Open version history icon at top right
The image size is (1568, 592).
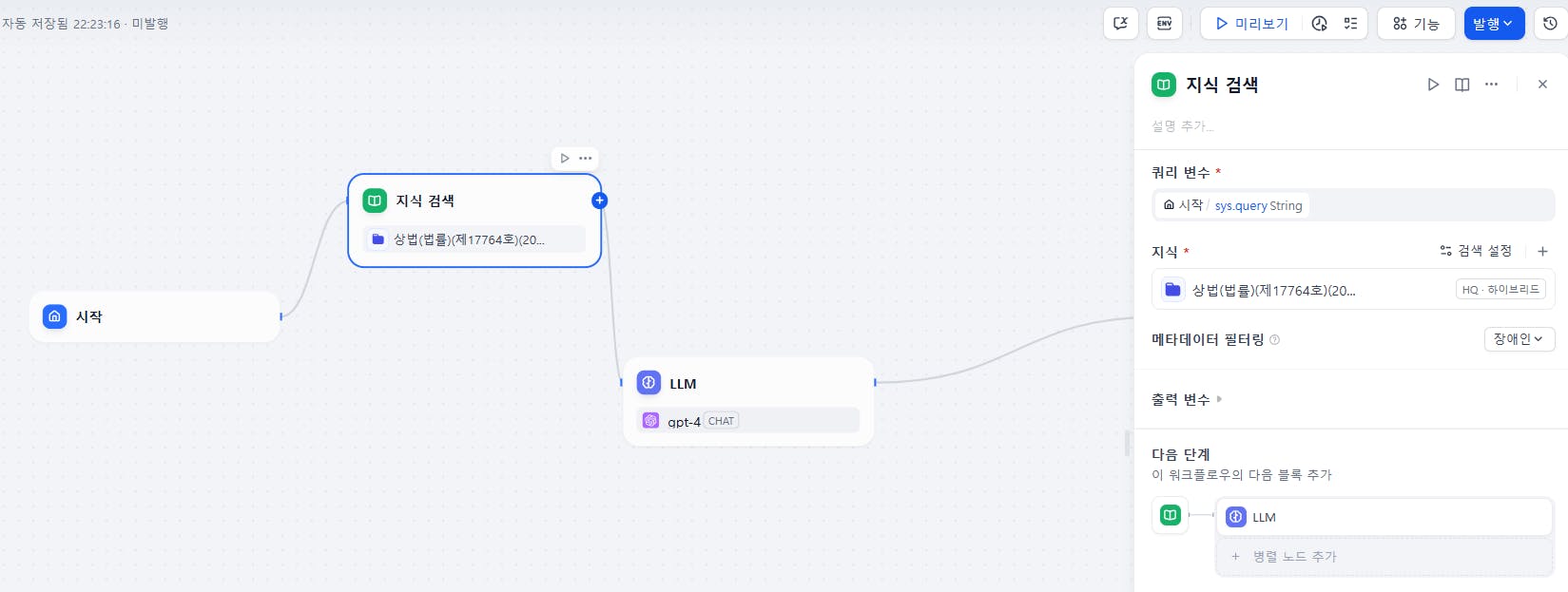1550,24
